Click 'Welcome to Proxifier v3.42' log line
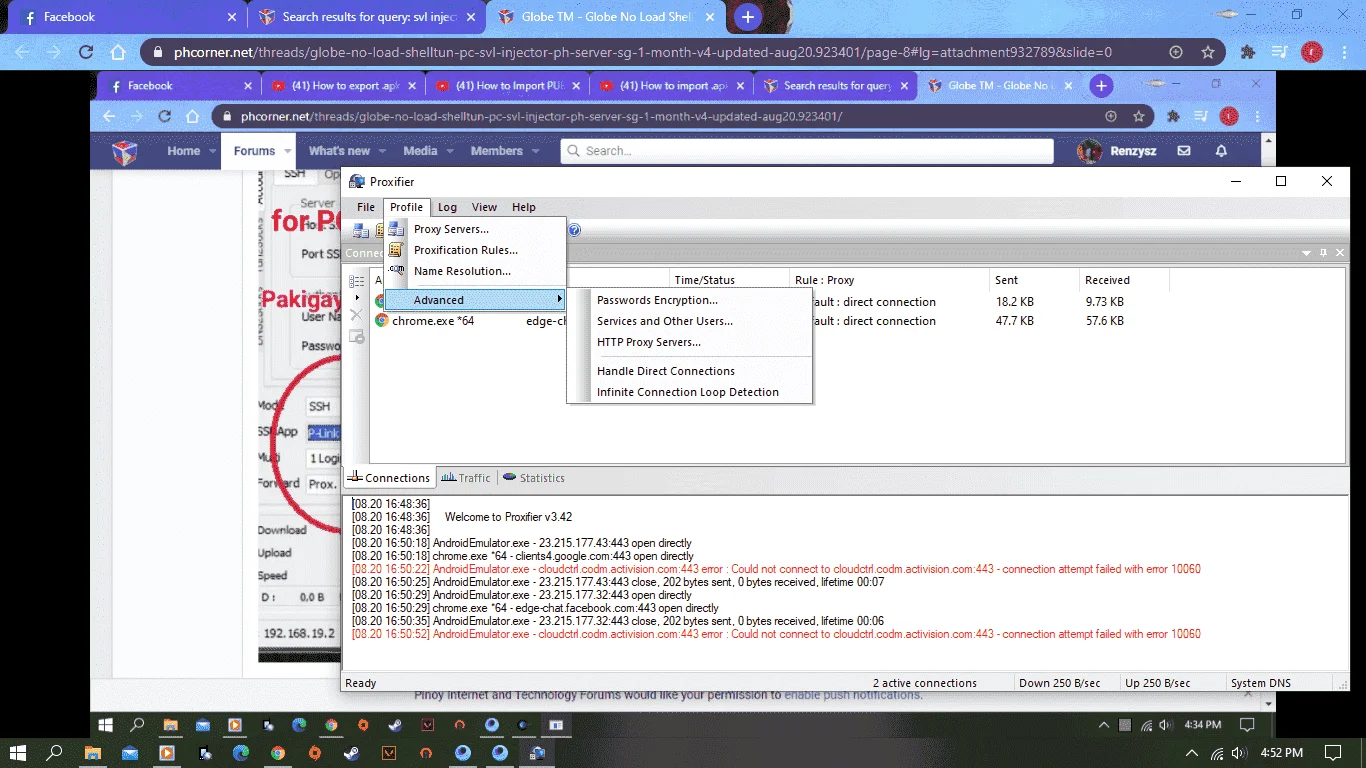The image size is (1366, 768). (508, 517)
